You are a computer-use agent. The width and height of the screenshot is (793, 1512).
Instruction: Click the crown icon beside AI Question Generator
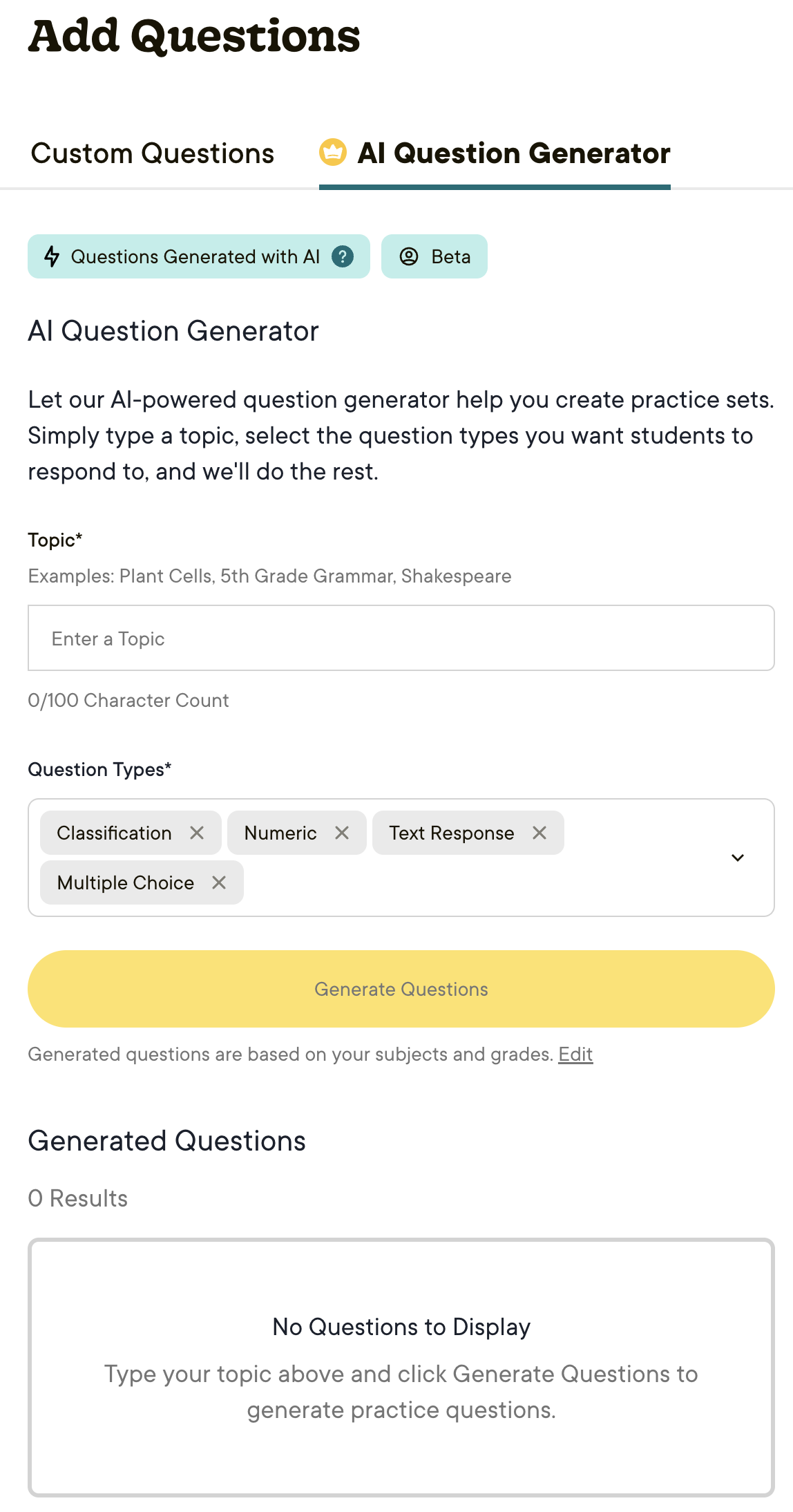click(x=332, y=153)
